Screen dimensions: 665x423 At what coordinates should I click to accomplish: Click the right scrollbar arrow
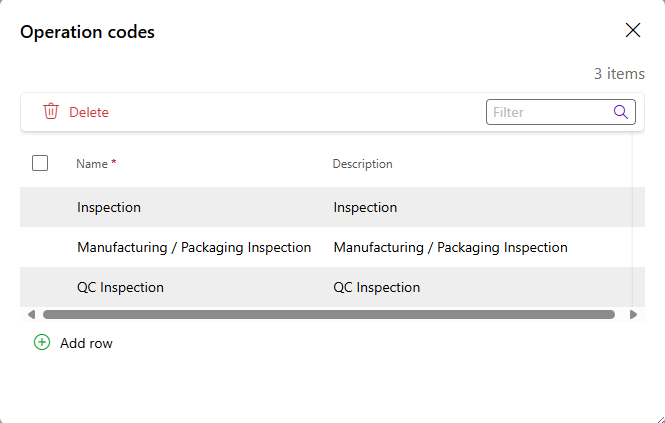634,314
